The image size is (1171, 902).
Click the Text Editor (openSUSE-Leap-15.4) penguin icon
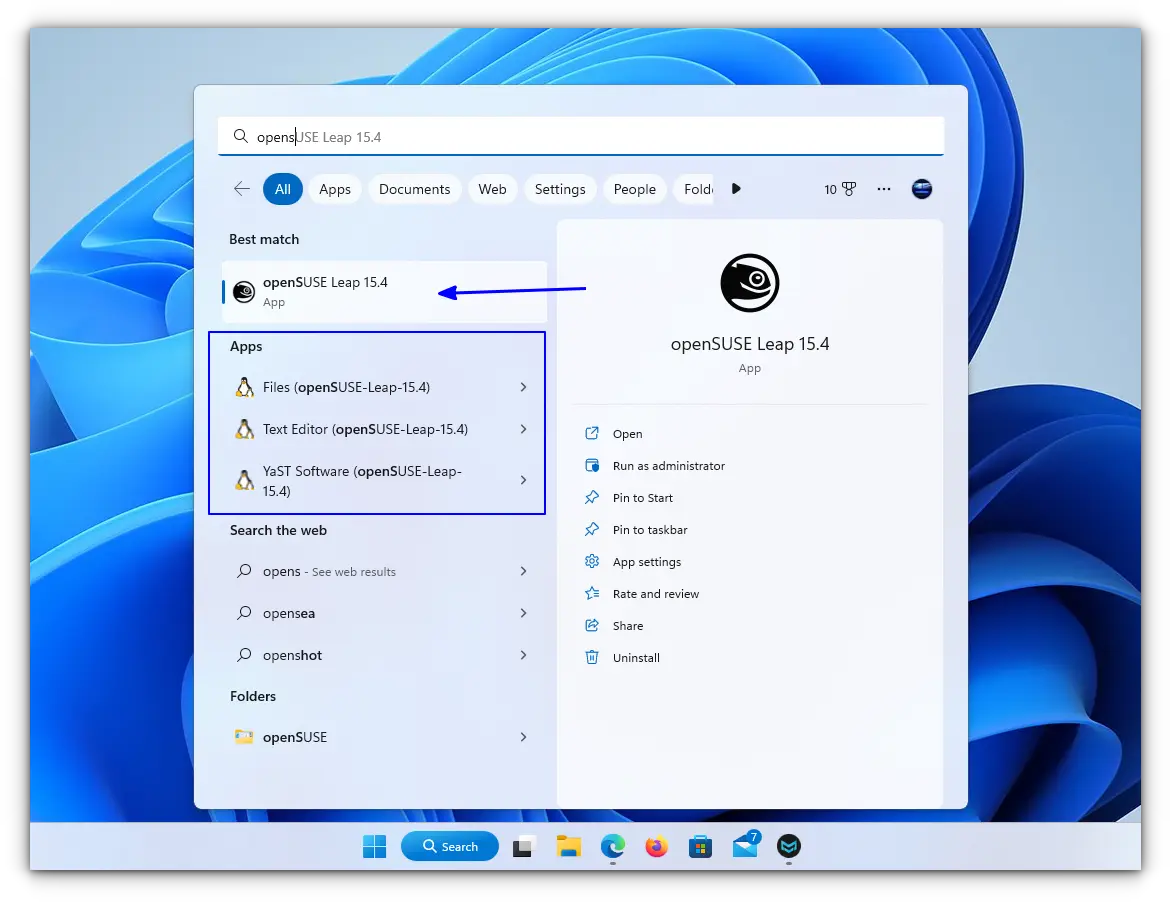tap(244, 429)
